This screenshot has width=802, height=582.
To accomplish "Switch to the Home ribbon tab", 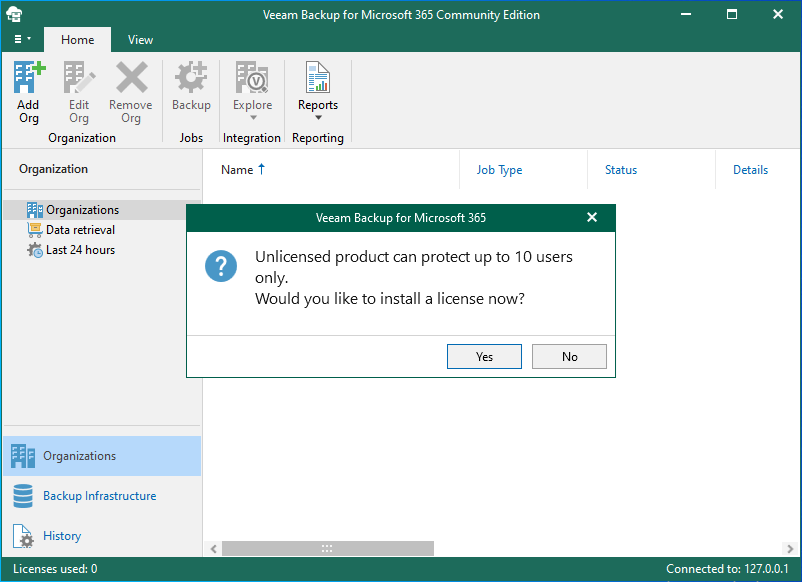I will tap(77, 39).
